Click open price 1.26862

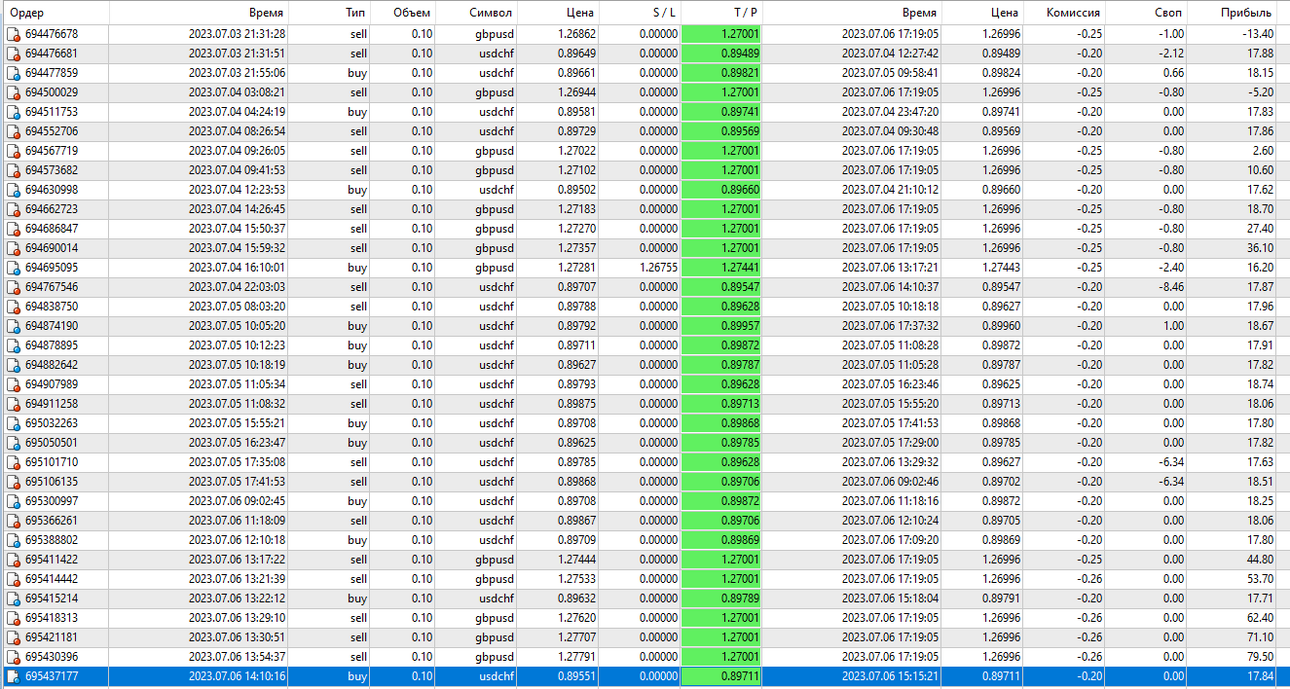575,34
